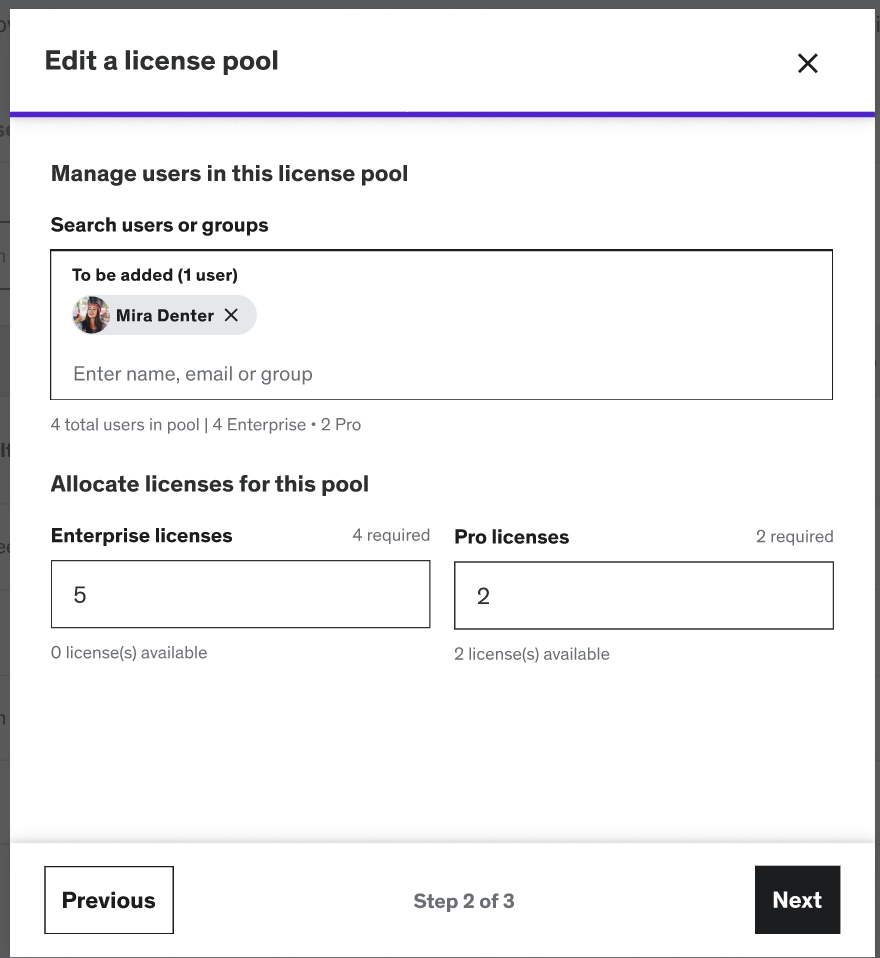Remove Mira Denter from users to be added

[x=231, y=315]
